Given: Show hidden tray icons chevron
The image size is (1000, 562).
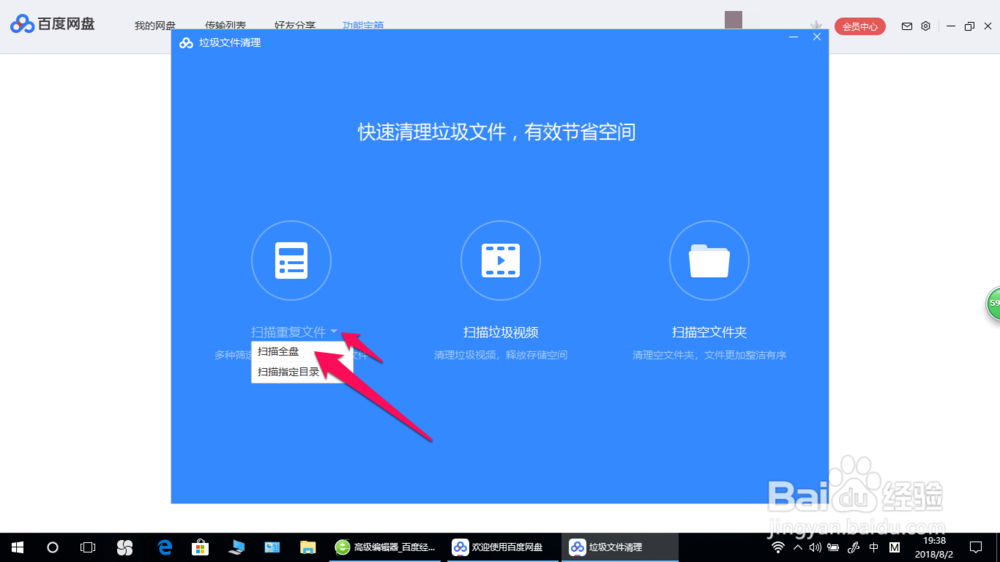Looking at the screenshot, I should (798, 547).
